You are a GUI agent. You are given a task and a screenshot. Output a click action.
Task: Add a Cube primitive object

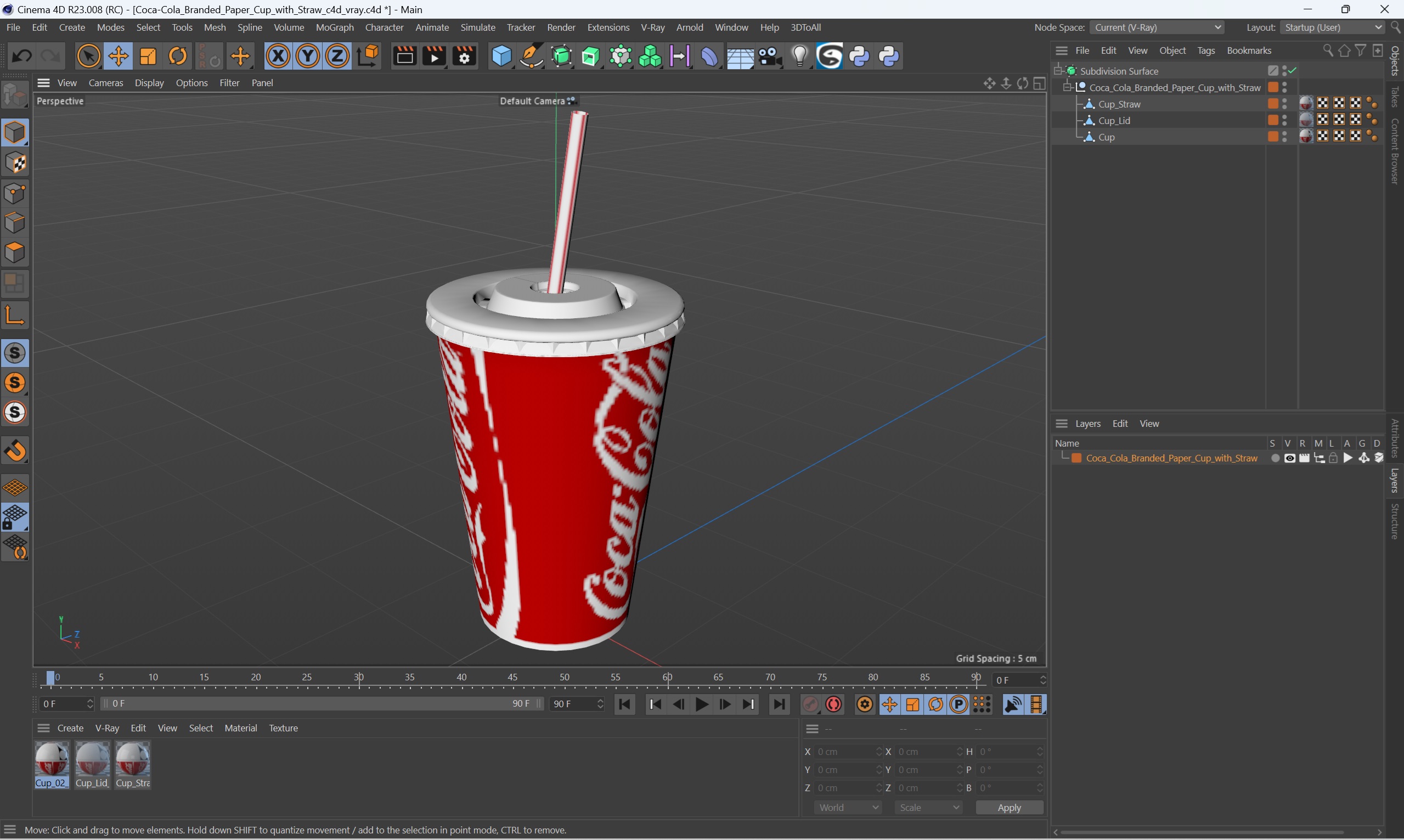click(x=501, y=56)
